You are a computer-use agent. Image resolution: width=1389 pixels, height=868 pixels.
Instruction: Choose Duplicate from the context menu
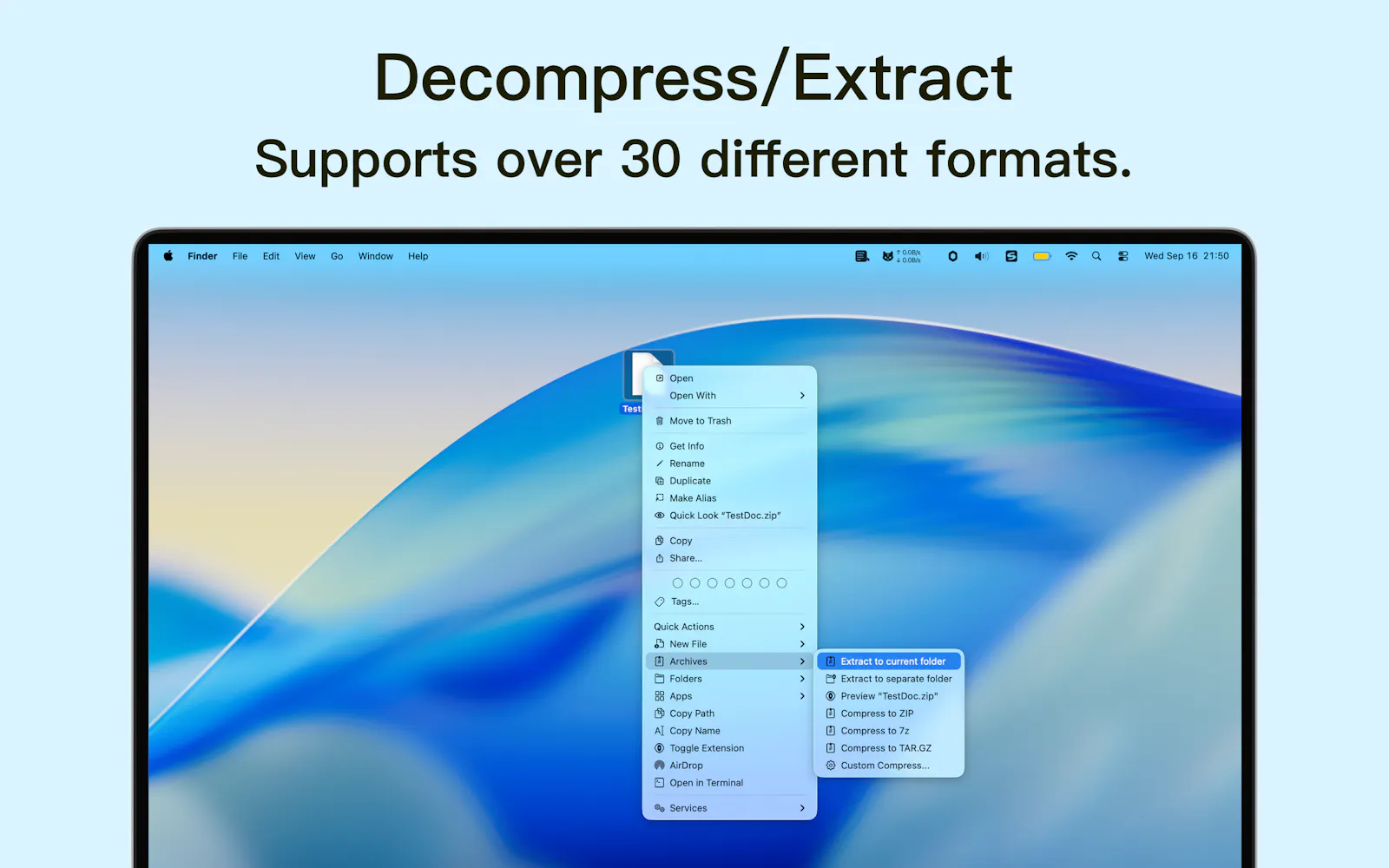pos(729,481)
